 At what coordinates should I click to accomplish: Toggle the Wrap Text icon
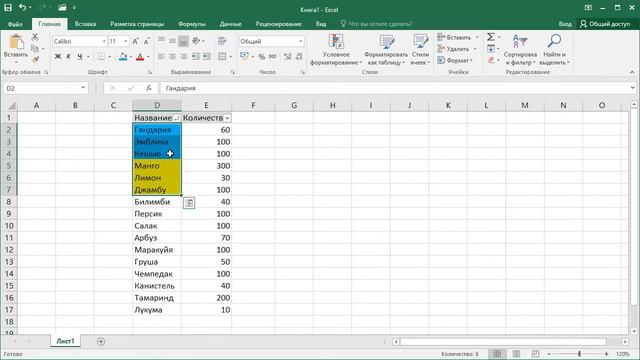click(222, 40)
